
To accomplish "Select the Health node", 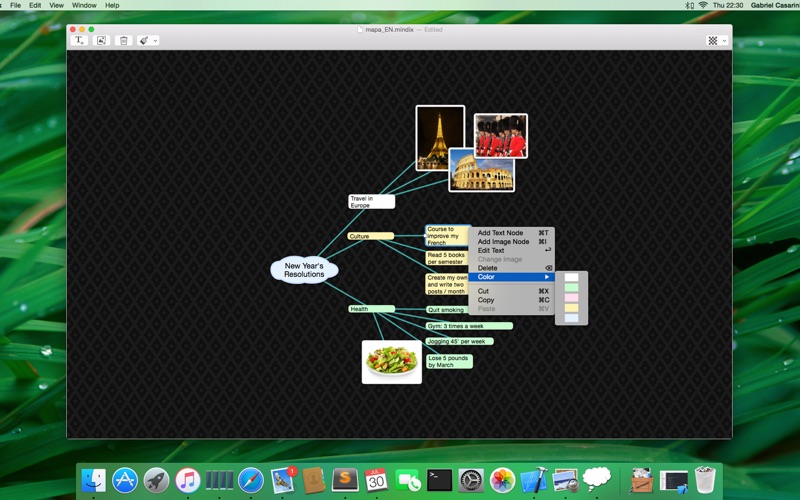I will pos(371,309).
